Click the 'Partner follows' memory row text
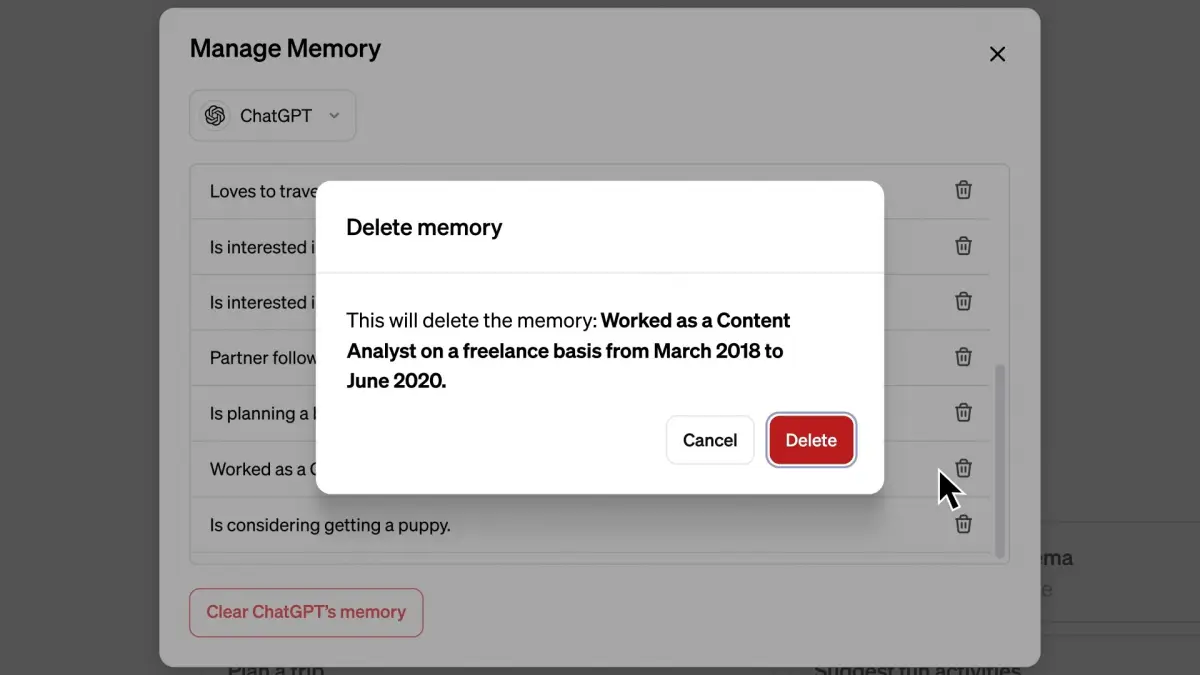 pos(263,358)
